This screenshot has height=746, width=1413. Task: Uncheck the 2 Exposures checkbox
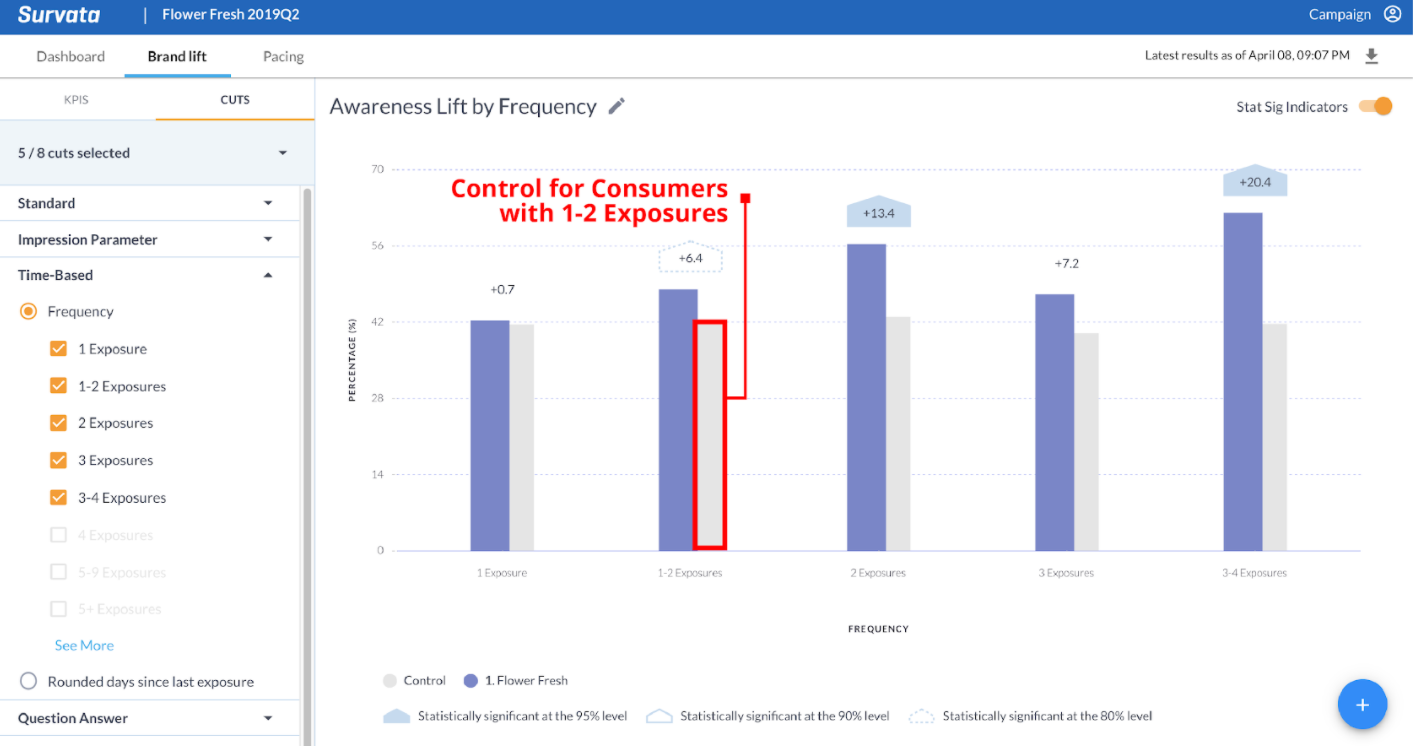pyautogui.click(x=58, y=423)
